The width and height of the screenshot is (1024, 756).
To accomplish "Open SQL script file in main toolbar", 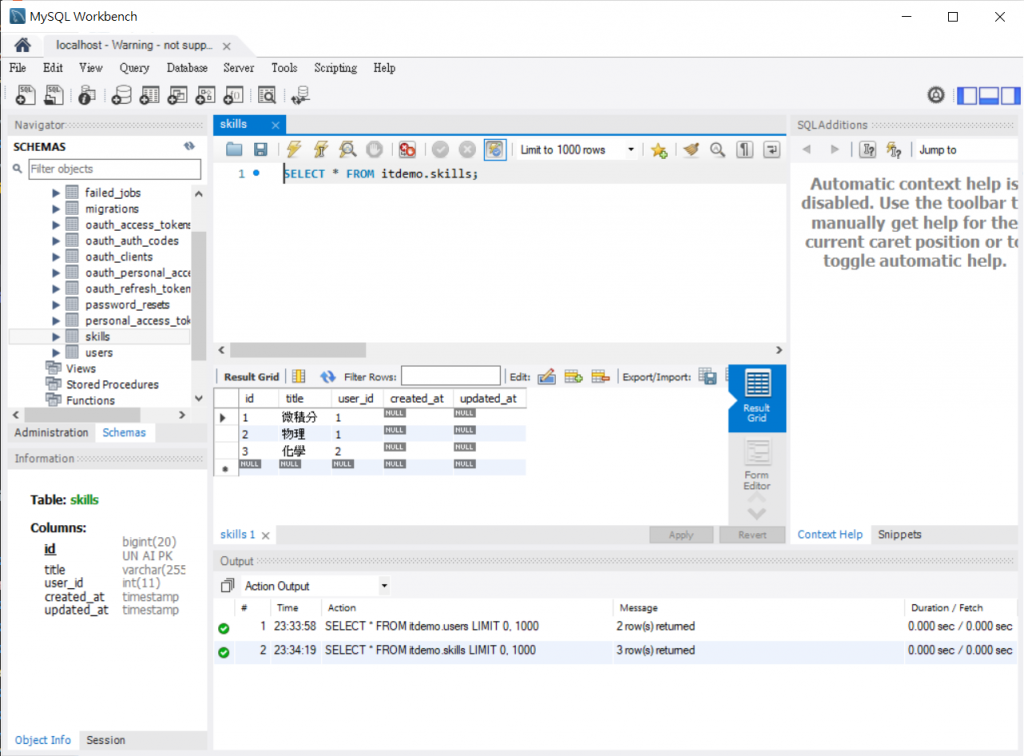I will tap(54, 95).
